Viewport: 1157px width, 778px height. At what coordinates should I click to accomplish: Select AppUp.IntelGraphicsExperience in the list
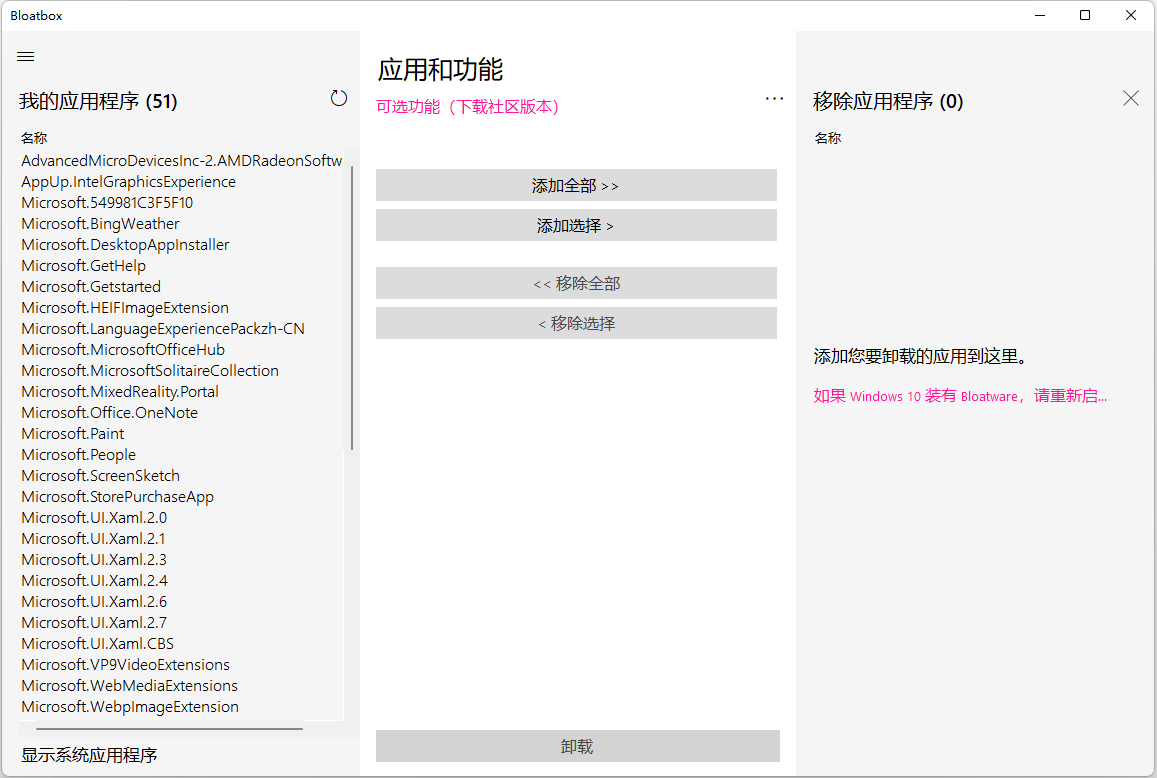pos(128,181)
